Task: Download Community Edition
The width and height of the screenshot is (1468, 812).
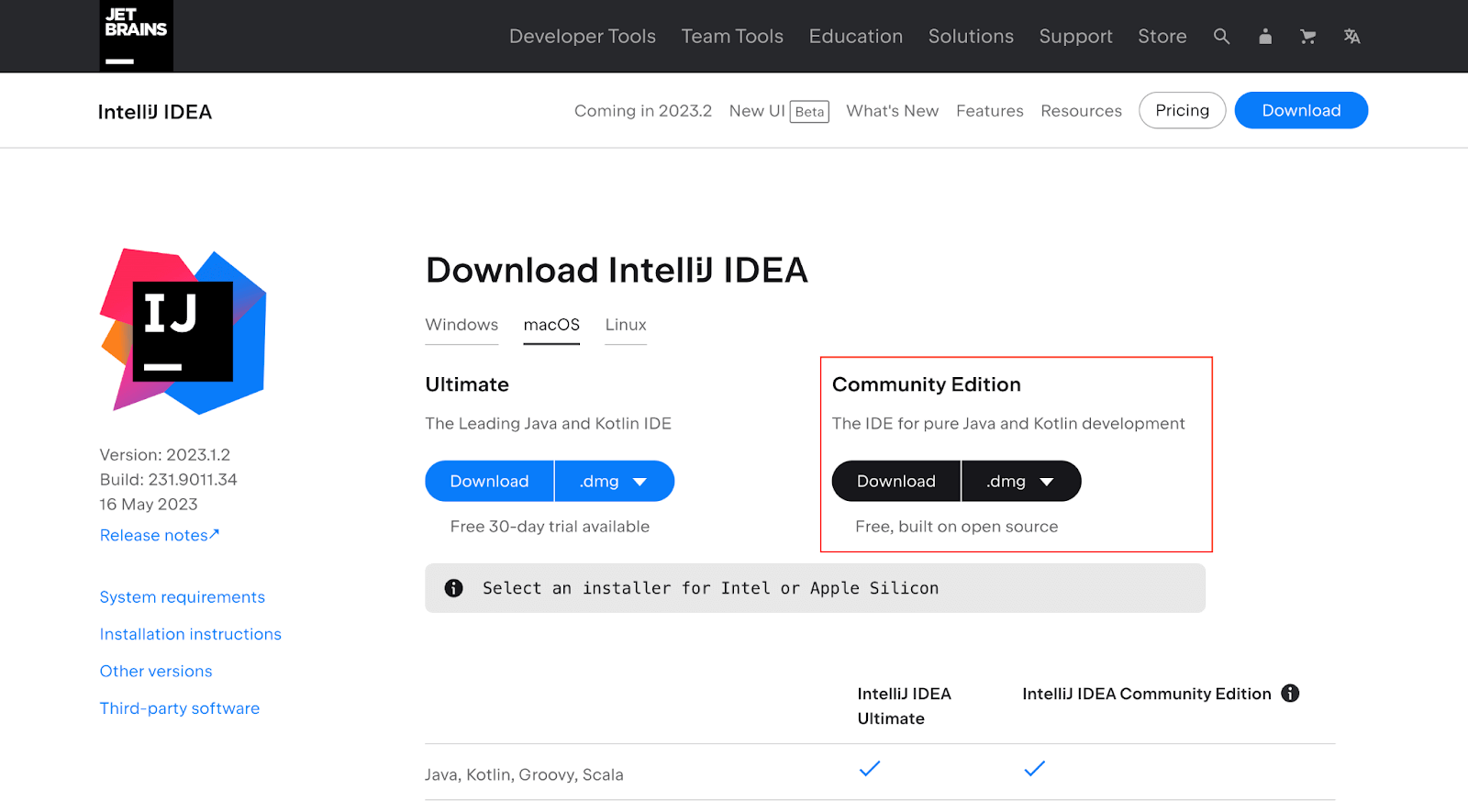Action: click(895, 481)
